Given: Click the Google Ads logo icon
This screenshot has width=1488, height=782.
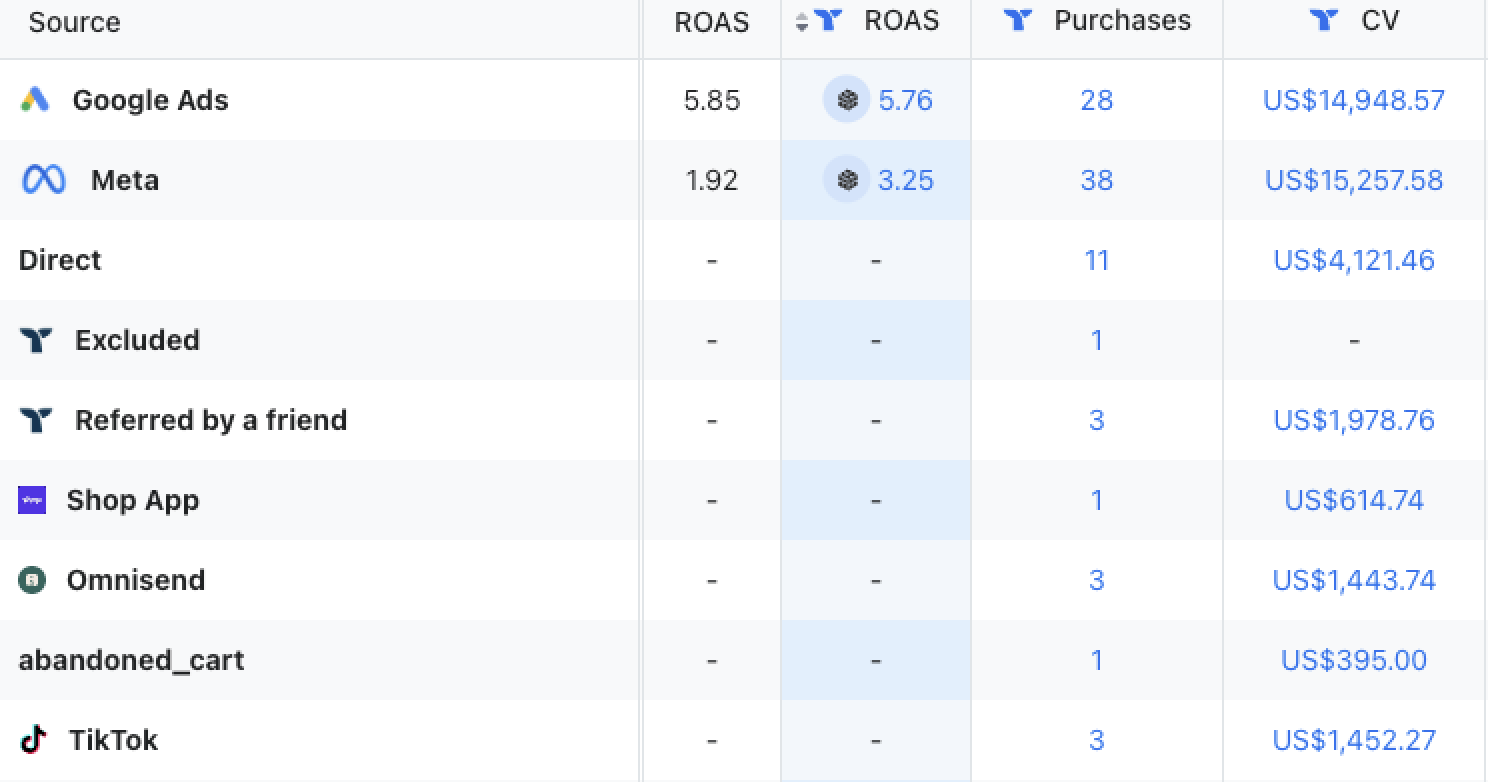Looking at the screenshot, I should click(x=35, y=99).
